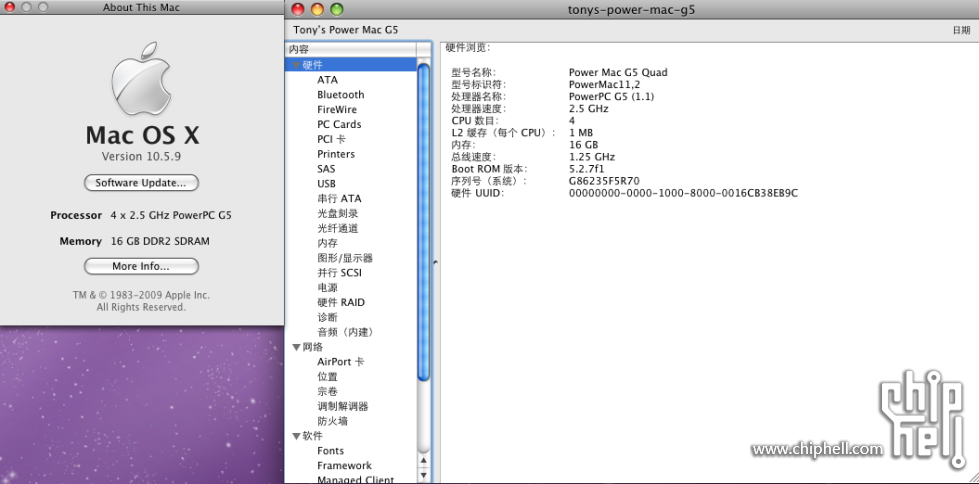Select USB in hardware list
This screenshot has width=979, height=484.
coord(326,184)
